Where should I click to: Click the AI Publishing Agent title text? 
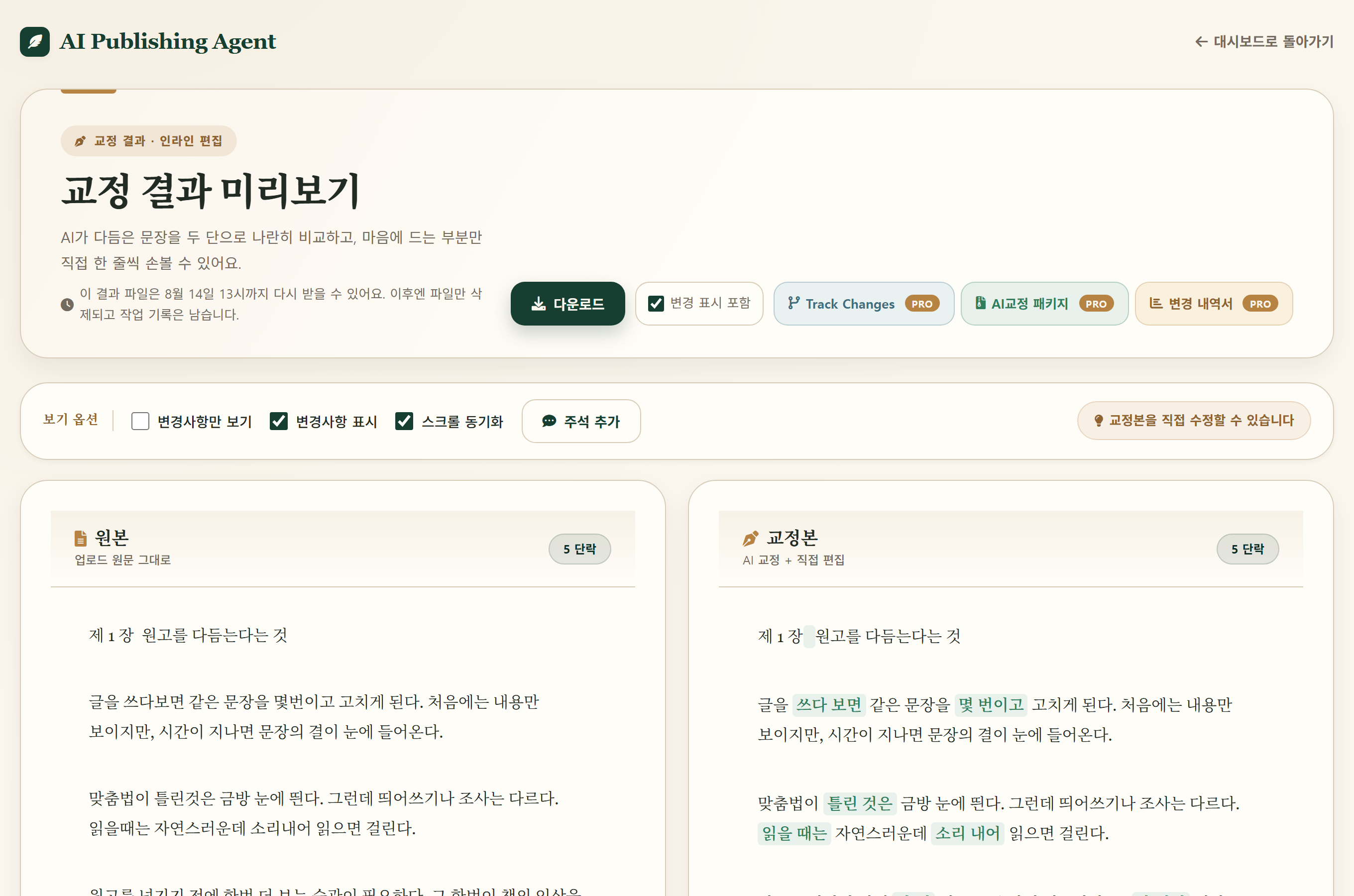(167, 42)
